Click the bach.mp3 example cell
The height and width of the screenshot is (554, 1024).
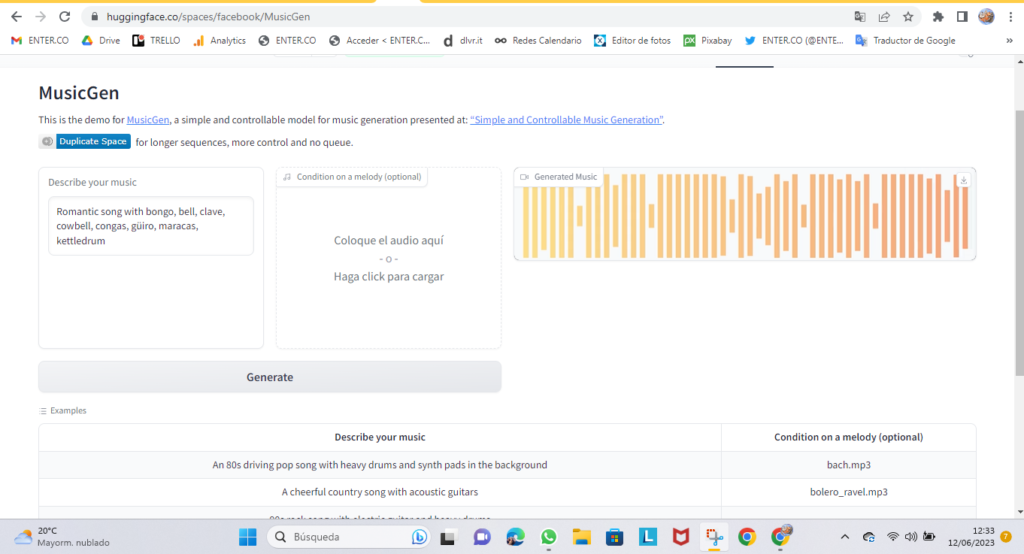pyautogui.click(x=848, y=465)
